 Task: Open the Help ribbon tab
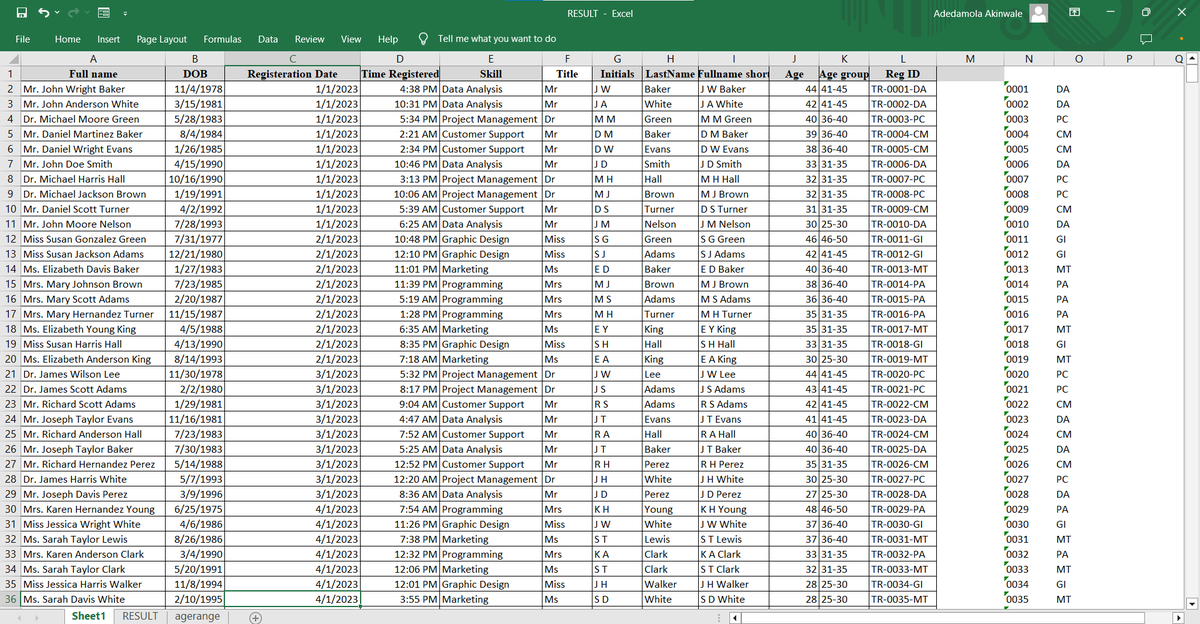[x=388, y=39]
